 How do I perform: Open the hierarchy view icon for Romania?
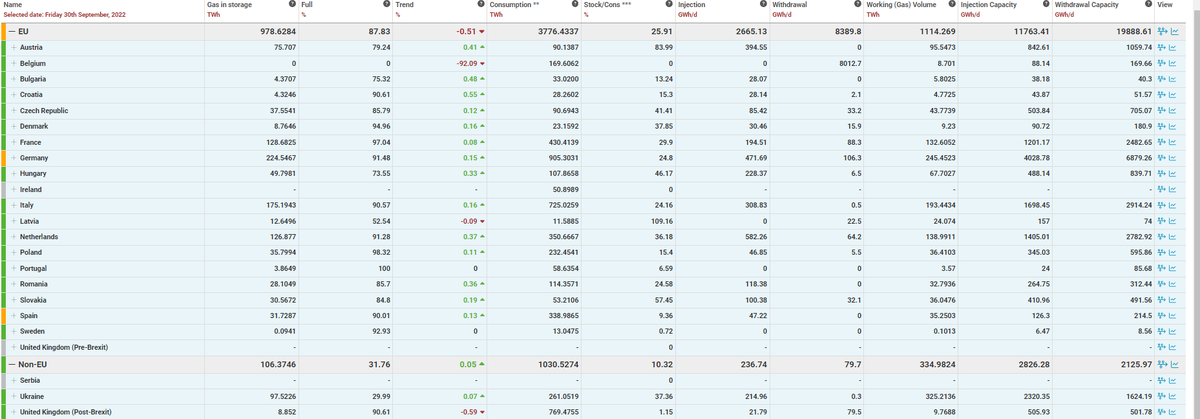tap(1161, 284)
